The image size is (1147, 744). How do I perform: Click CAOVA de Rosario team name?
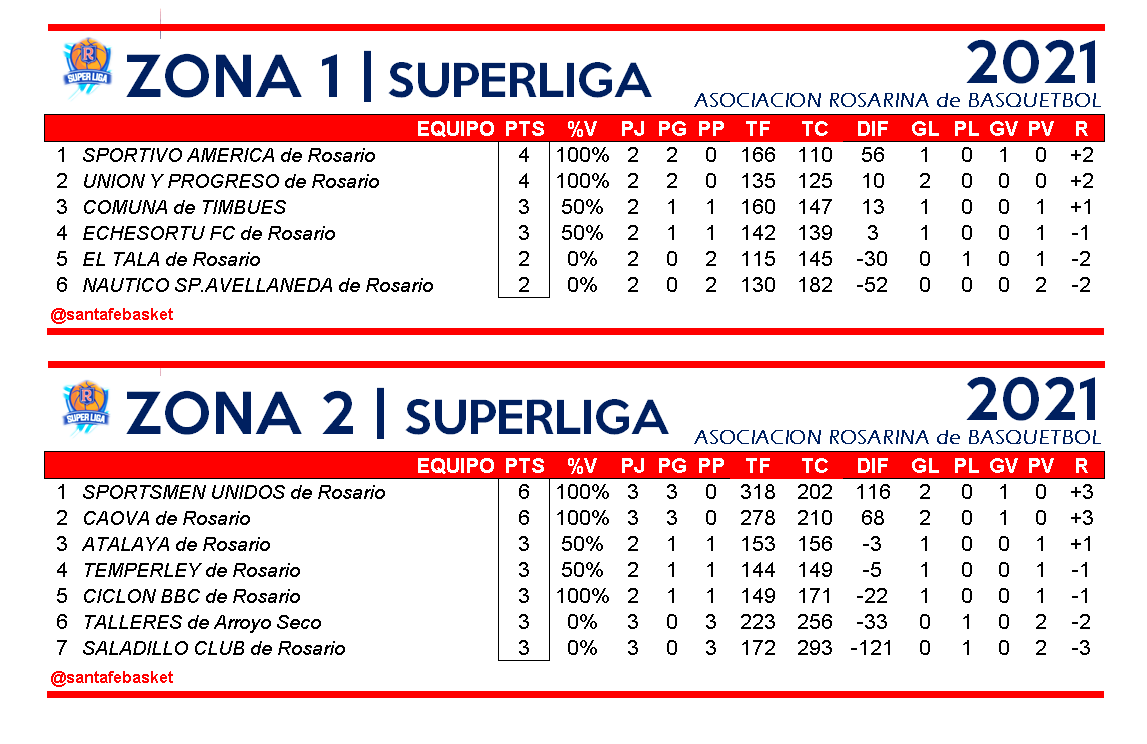click(x=166, y=518)
